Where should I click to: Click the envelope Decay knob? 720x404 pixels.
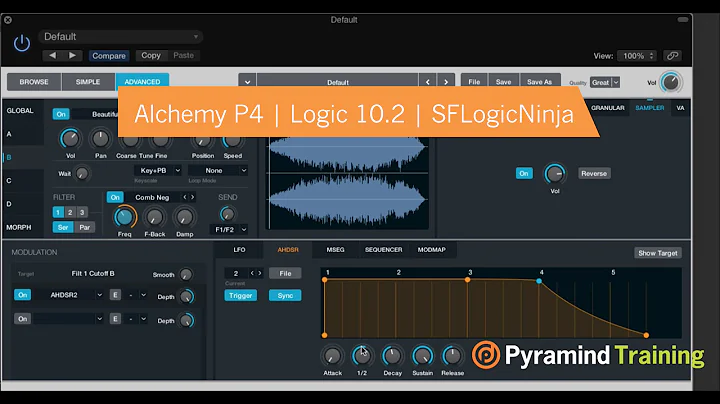[392, 356]
